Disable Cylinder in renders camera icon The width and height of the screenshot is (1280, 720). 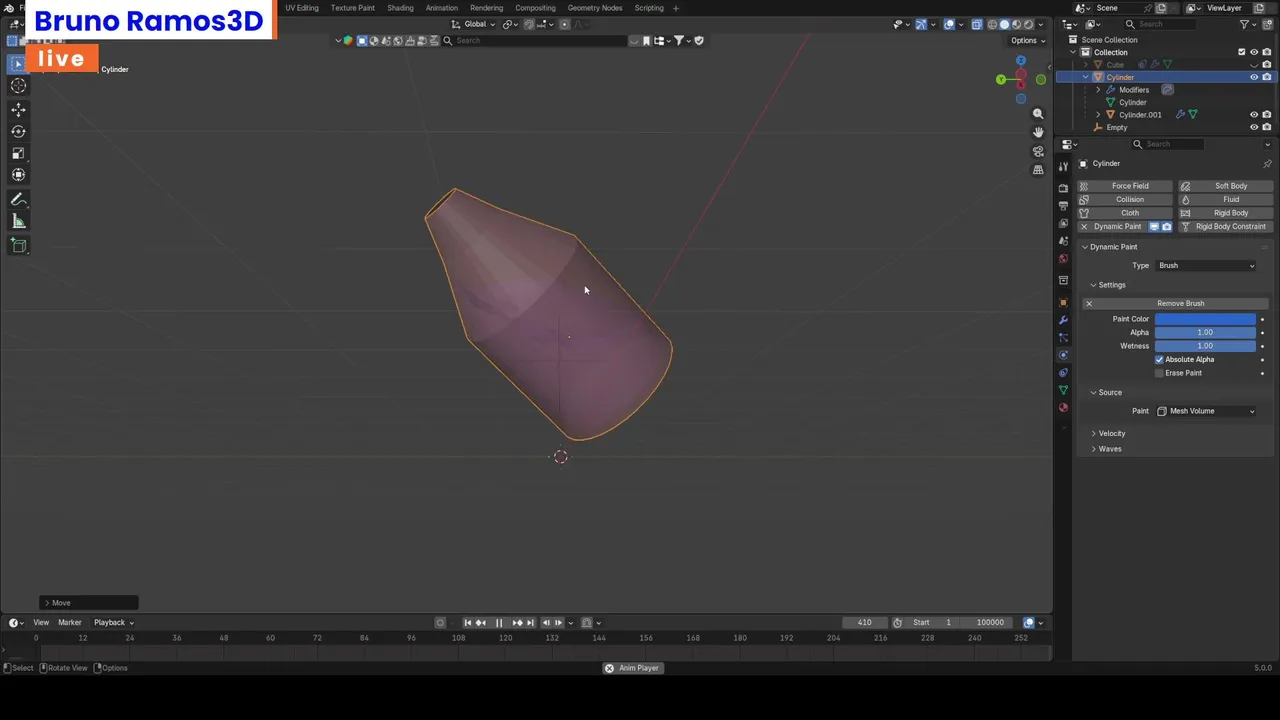coord(1267,77)
